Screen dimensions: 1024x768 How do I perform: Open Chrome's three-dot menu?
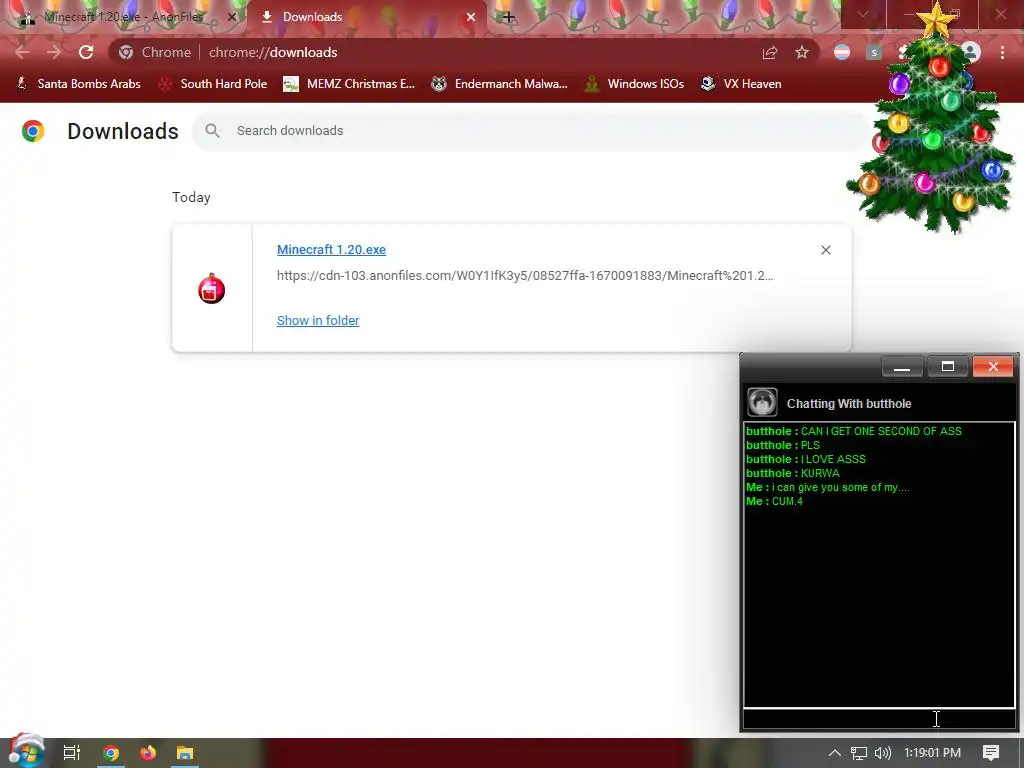tap(1002, 52)
